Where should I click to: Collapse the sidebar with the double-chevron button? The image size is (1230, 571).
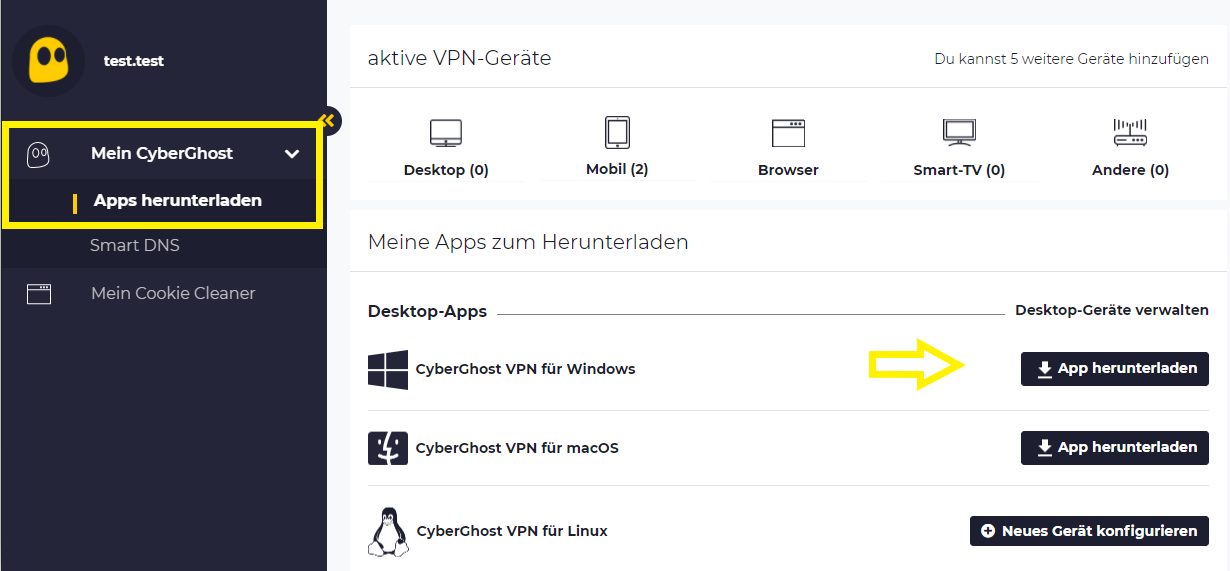(328, 121)
